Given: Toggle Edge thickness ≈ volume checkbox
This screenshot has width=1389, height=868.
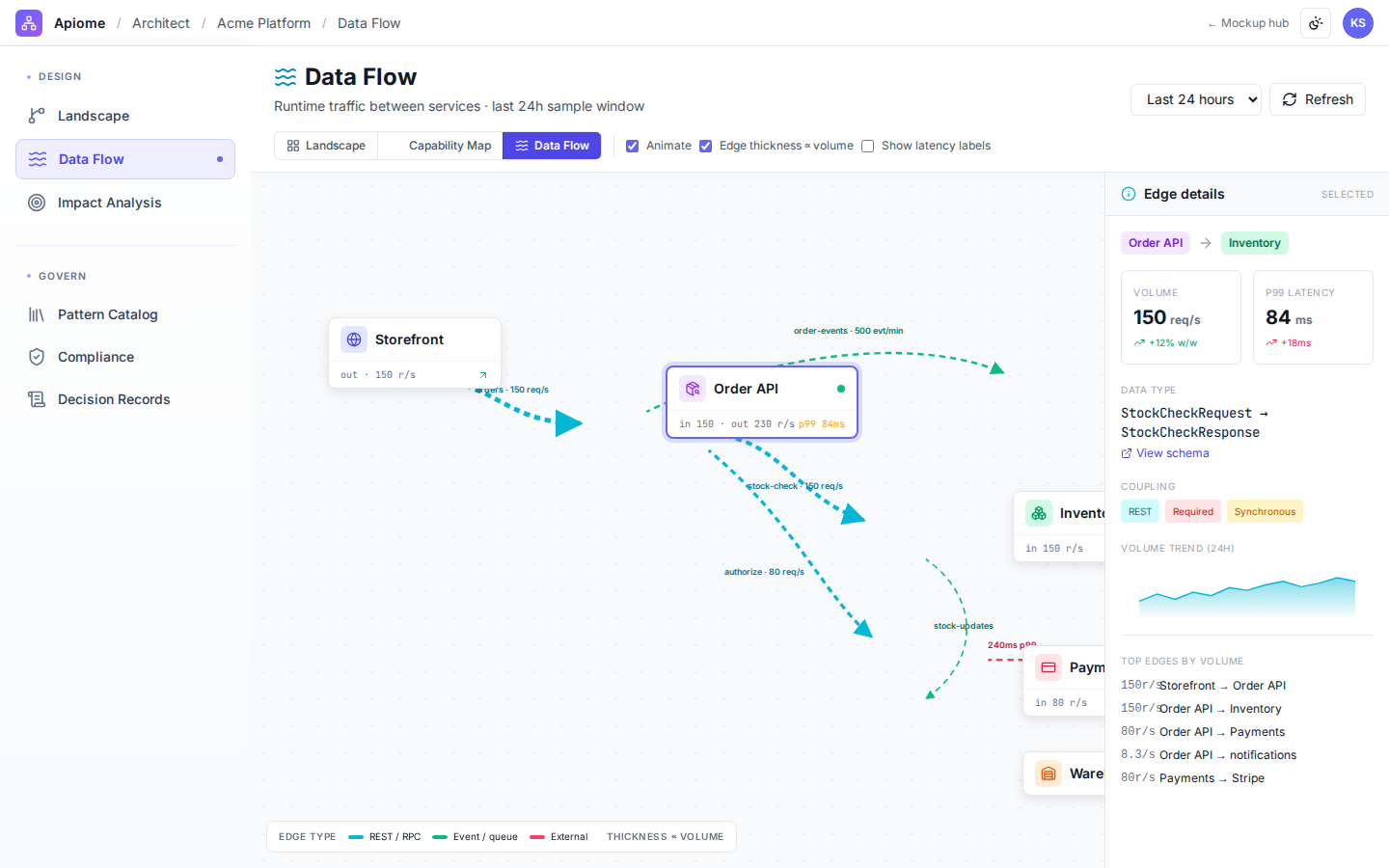Looking at the screenshot, I should [x=706, y=147].
